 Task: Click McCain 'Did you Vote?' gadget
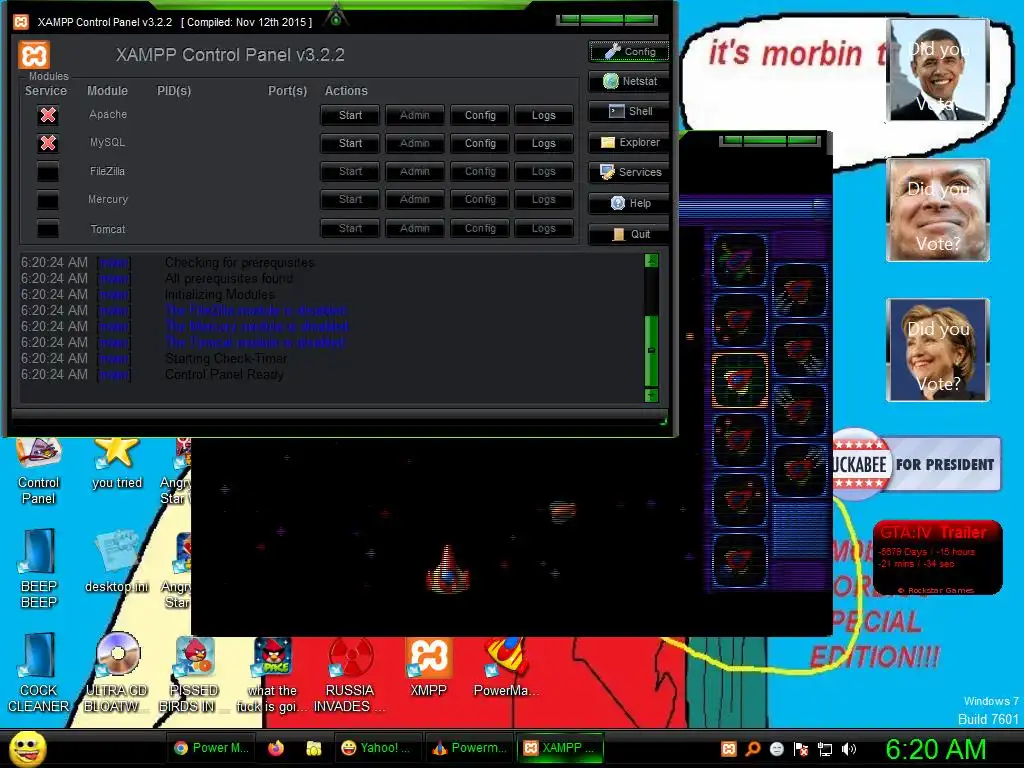(938, 210)
